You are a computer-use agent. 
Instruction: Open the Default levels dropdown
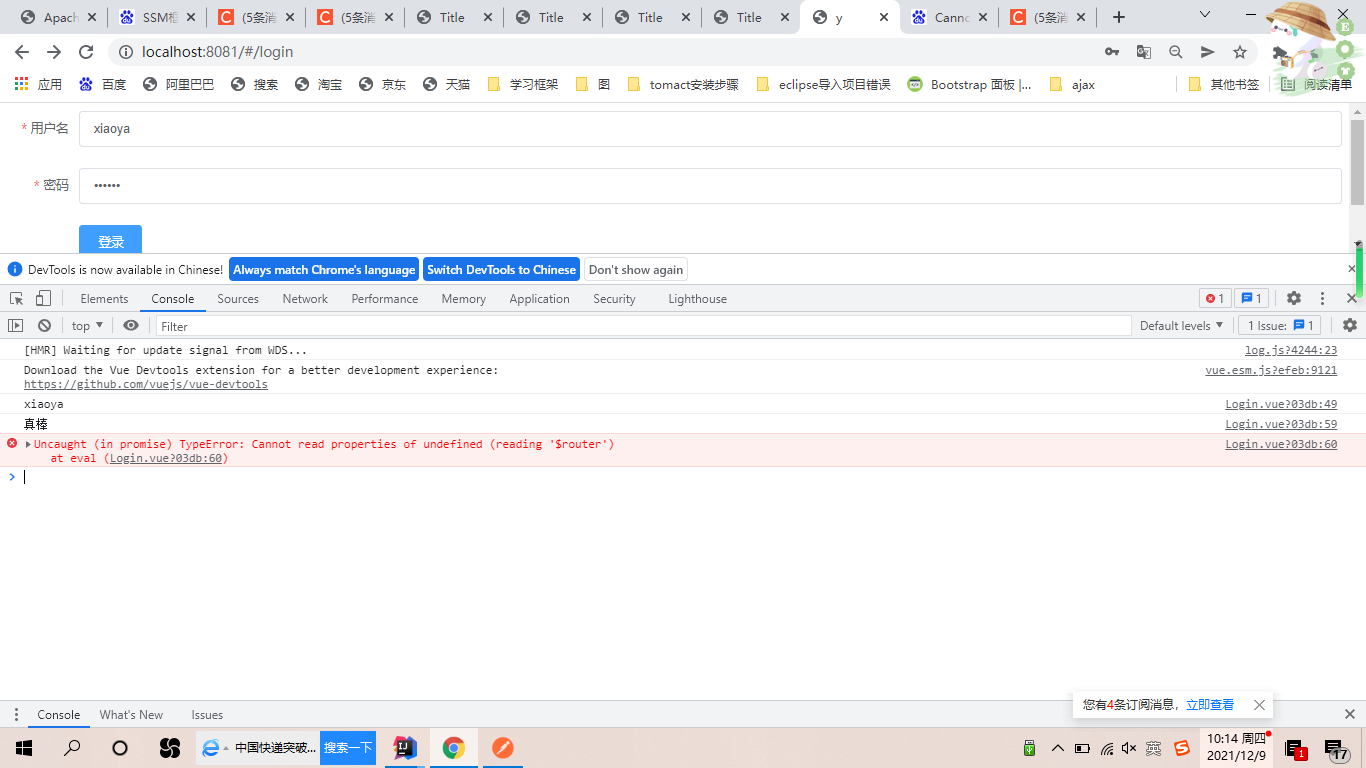1182,325
